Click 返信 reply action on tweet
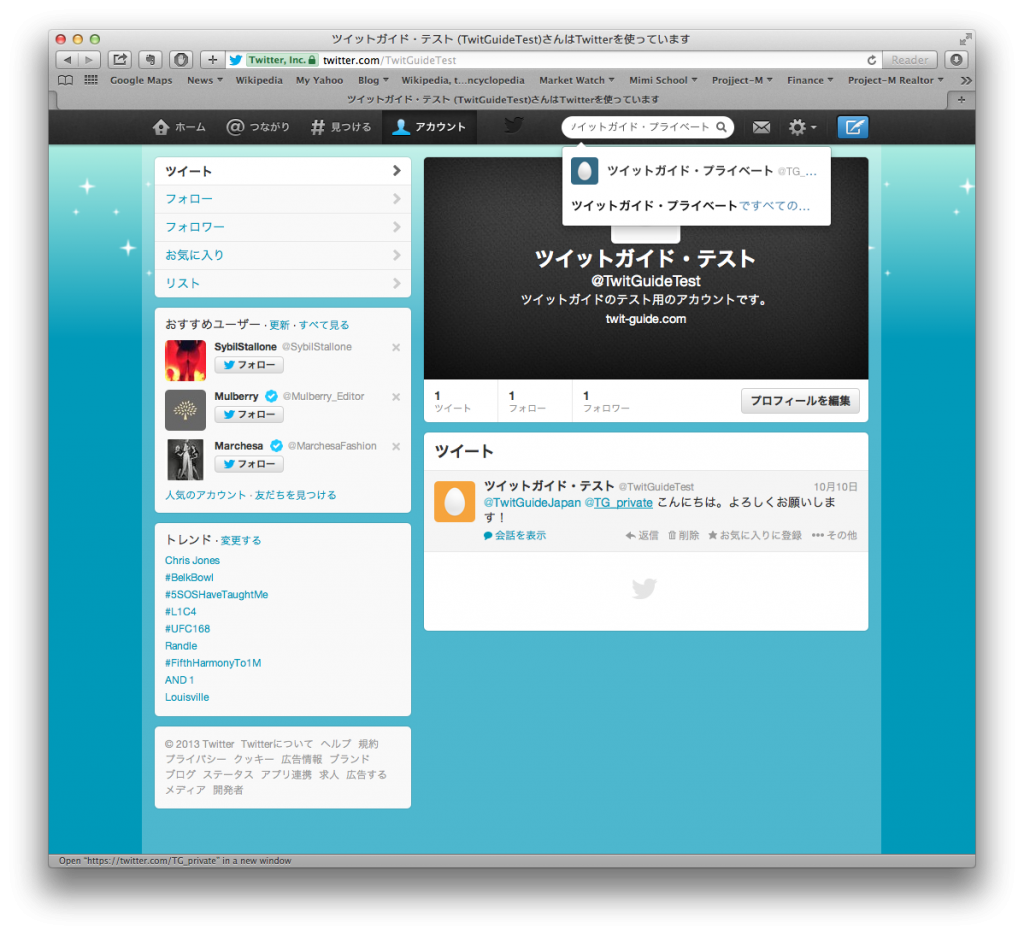The height and width of the screenshot is (935, 1024). click(642, 535)
